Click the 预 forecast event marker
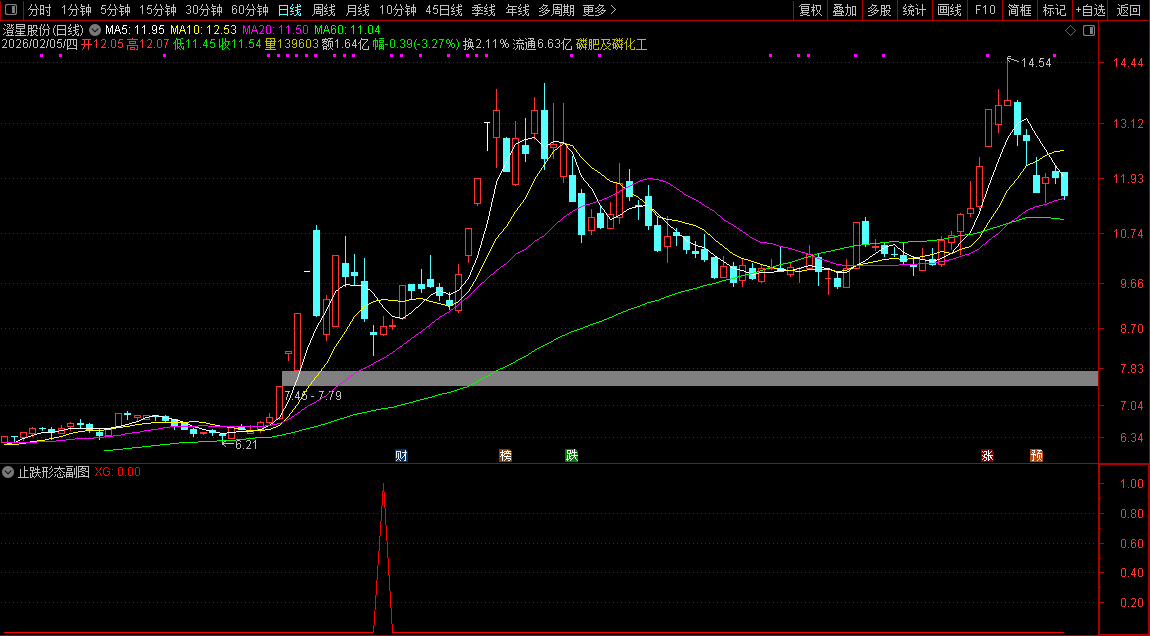This screenshot has width=1150, height=636. pyautogui.click(x=1036, y=456)
